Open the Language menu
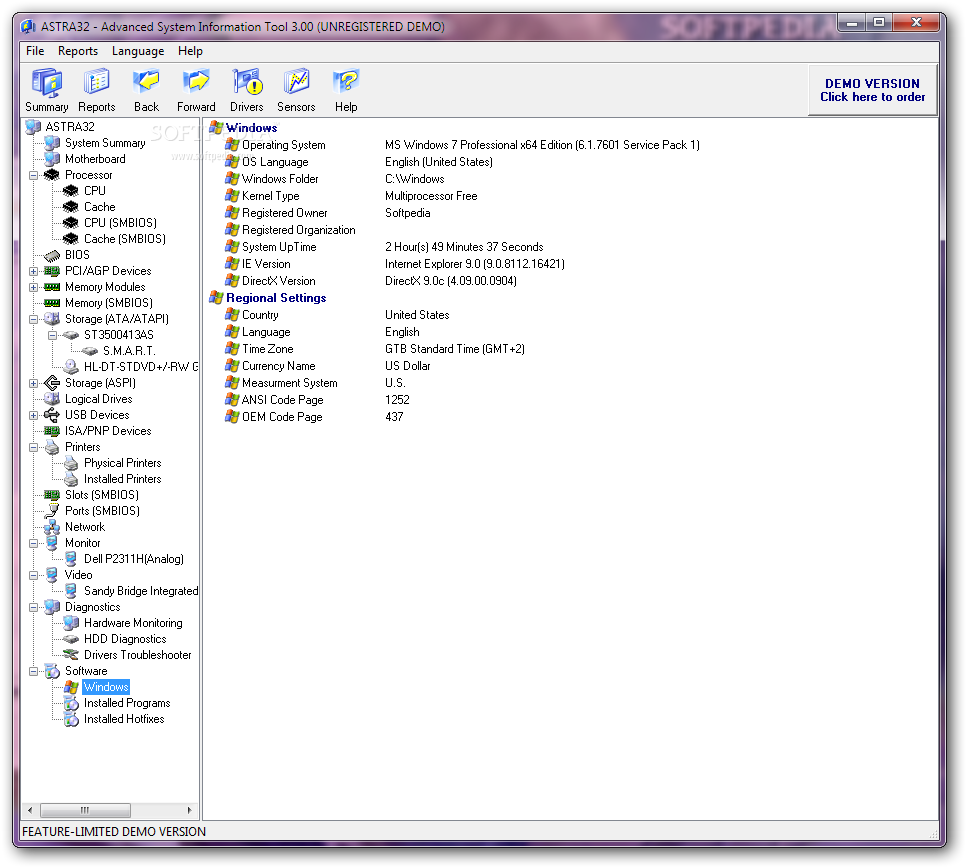The width and height of the screenshot is (967, 868). (x=138, y=51)
